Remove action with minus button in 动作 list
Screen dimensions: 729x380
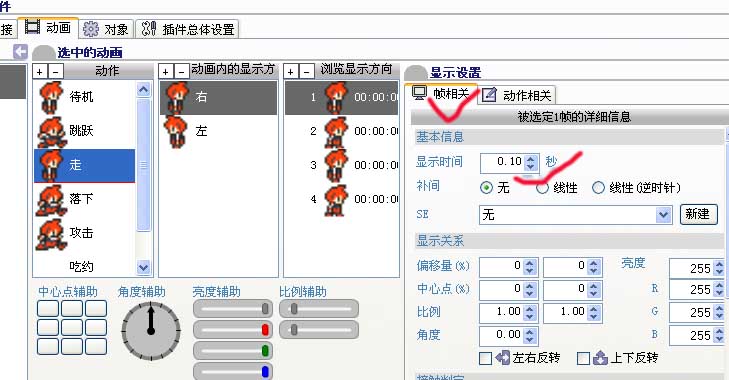[x=56, y=72]
